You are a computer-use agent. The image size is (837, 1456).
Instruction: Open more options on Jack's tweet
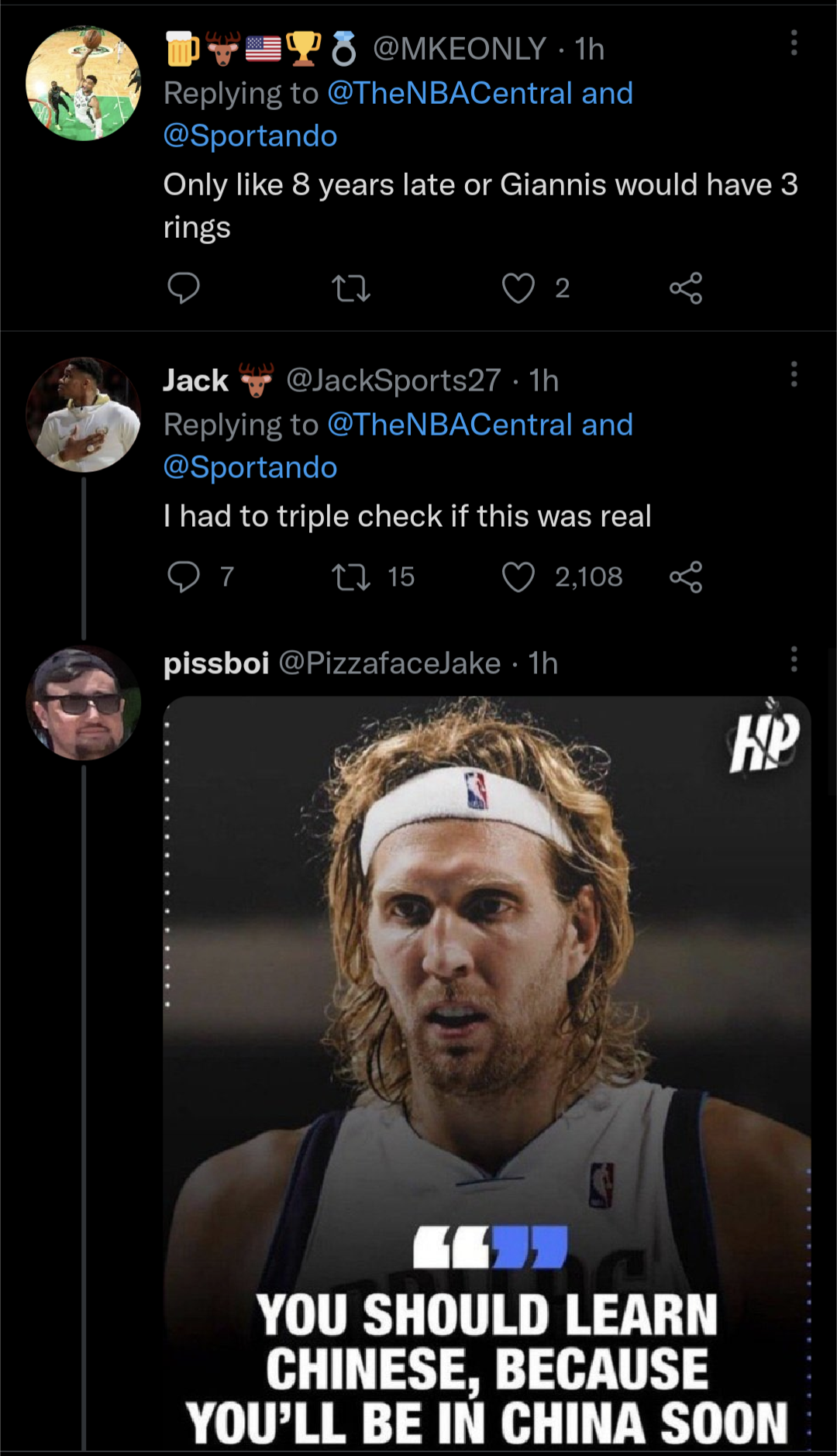pos(794,375)
